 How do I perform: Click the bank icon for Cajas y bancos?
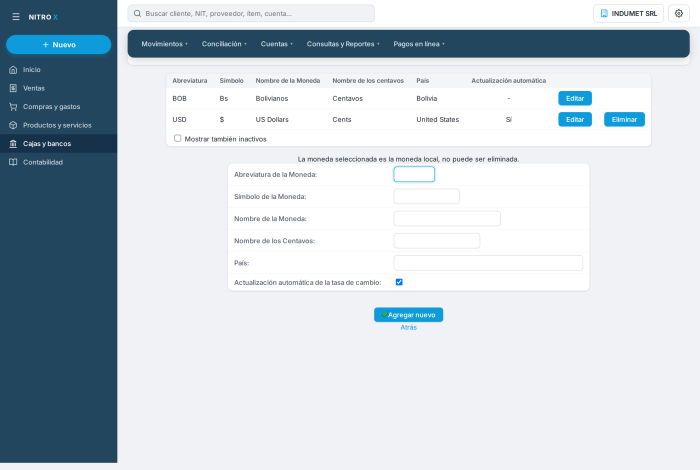pos(13,144)
